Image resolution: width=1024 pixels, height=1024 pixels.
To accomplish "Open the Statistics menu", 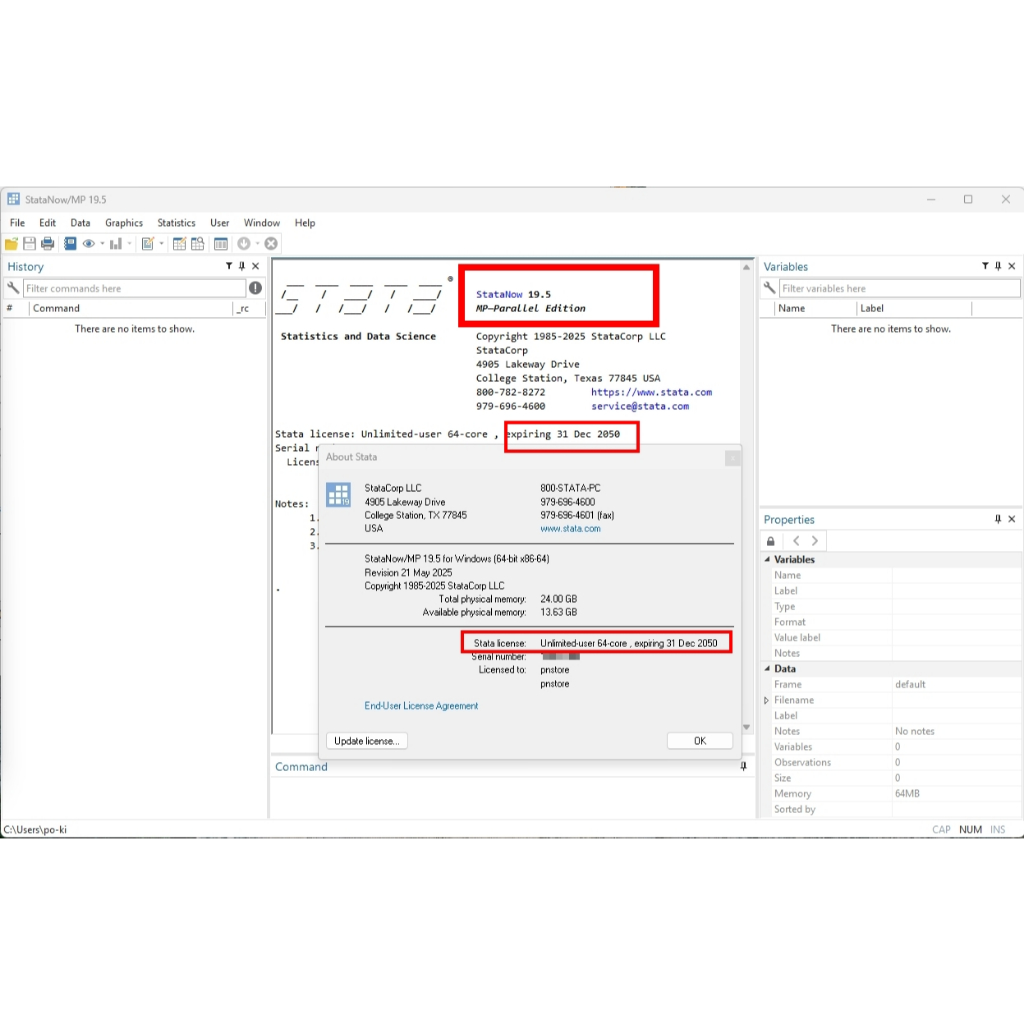I will [176, 223].
